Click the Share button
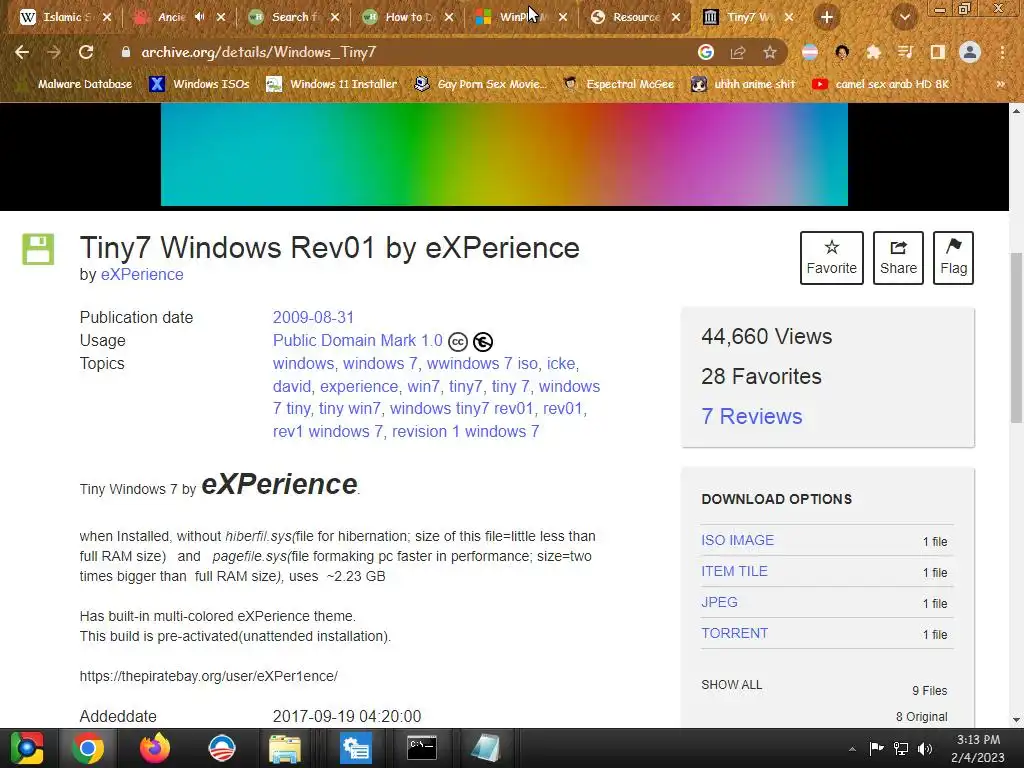This screenshot has height=768, width=1024. pos(898,257)
